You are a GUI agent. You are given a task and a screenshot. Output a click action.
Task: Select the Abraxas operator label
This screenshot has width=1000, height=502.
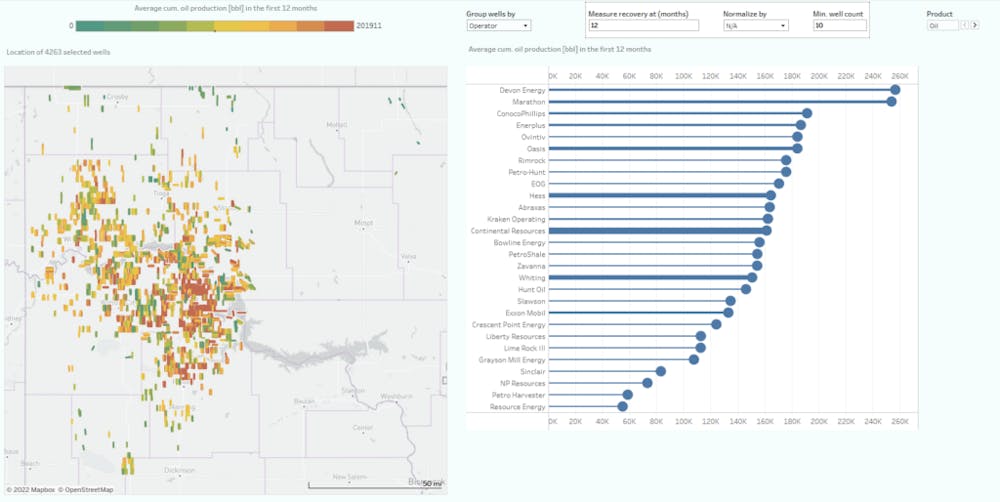[532, 207]
